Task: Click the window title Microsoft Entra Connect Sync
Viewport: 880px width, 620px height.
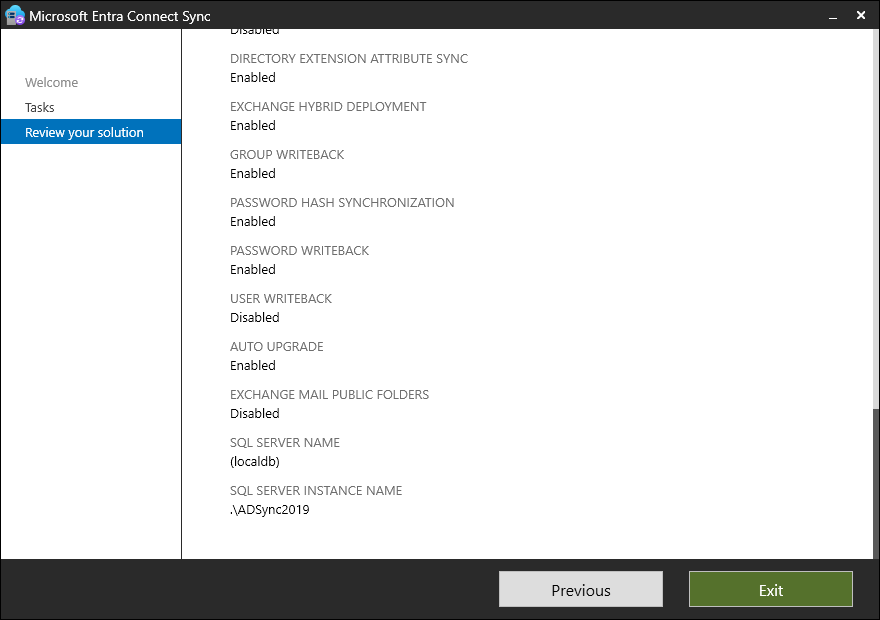Action: click(x=120, y=16)
